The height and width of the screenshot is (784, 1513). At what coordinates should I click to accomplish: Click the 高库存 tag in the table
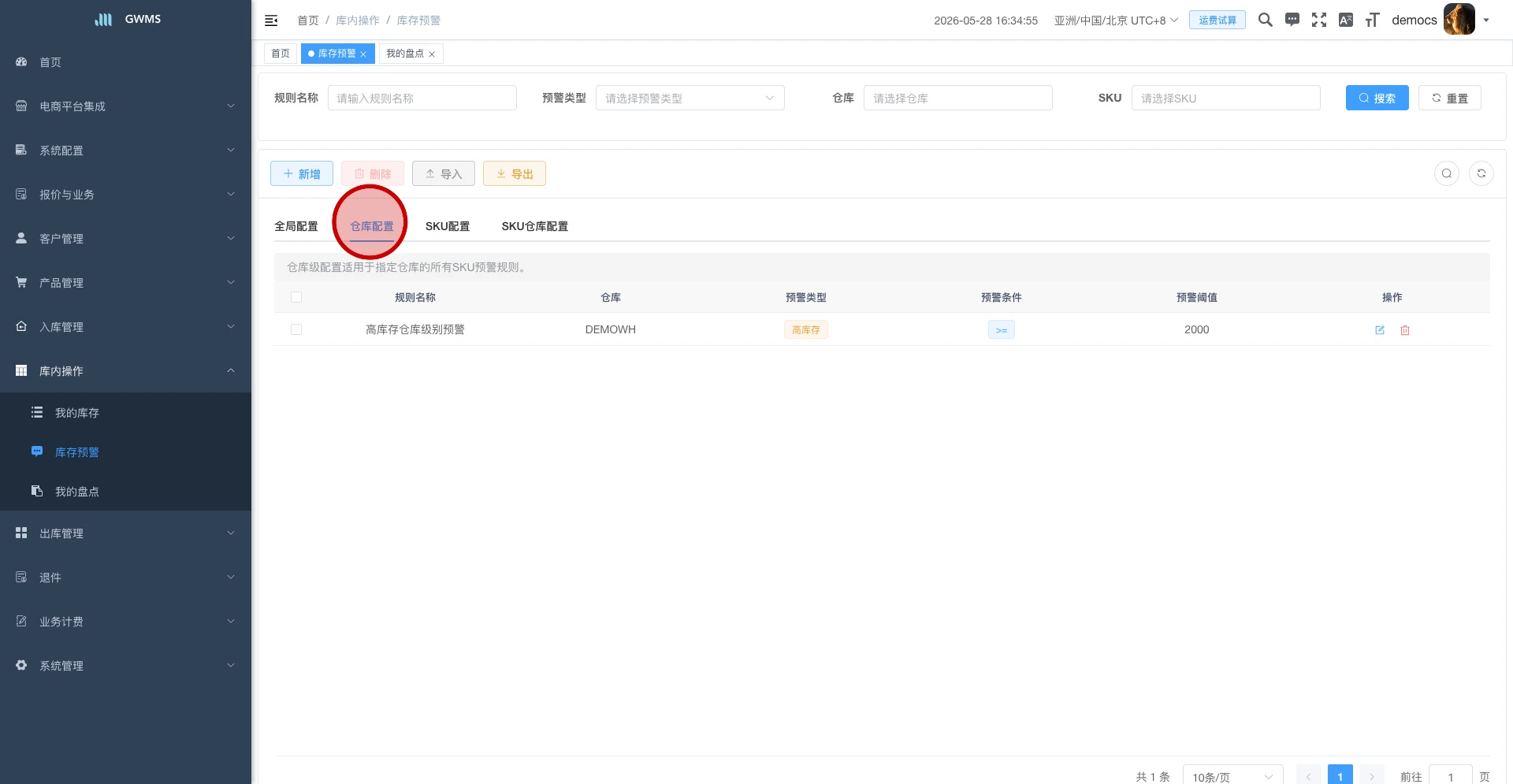click(806, 330)
